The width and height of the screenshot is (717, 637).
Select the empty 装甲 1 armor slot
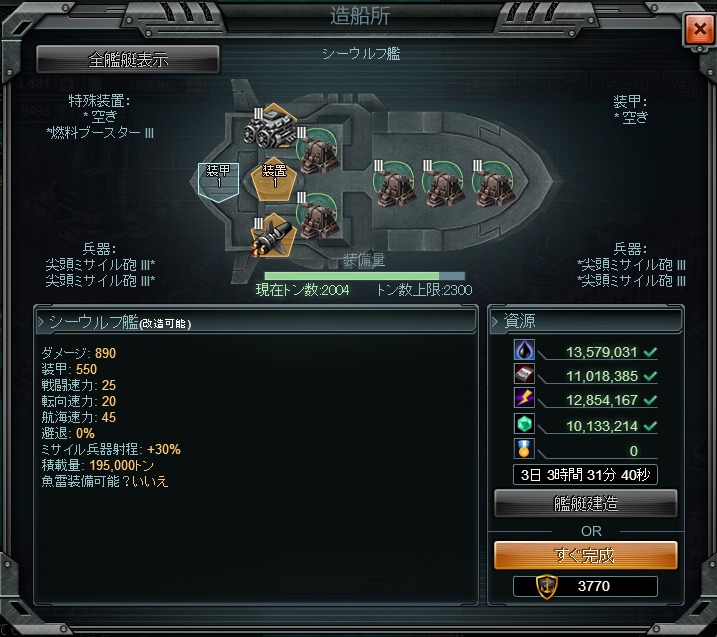tap(219, 182)
